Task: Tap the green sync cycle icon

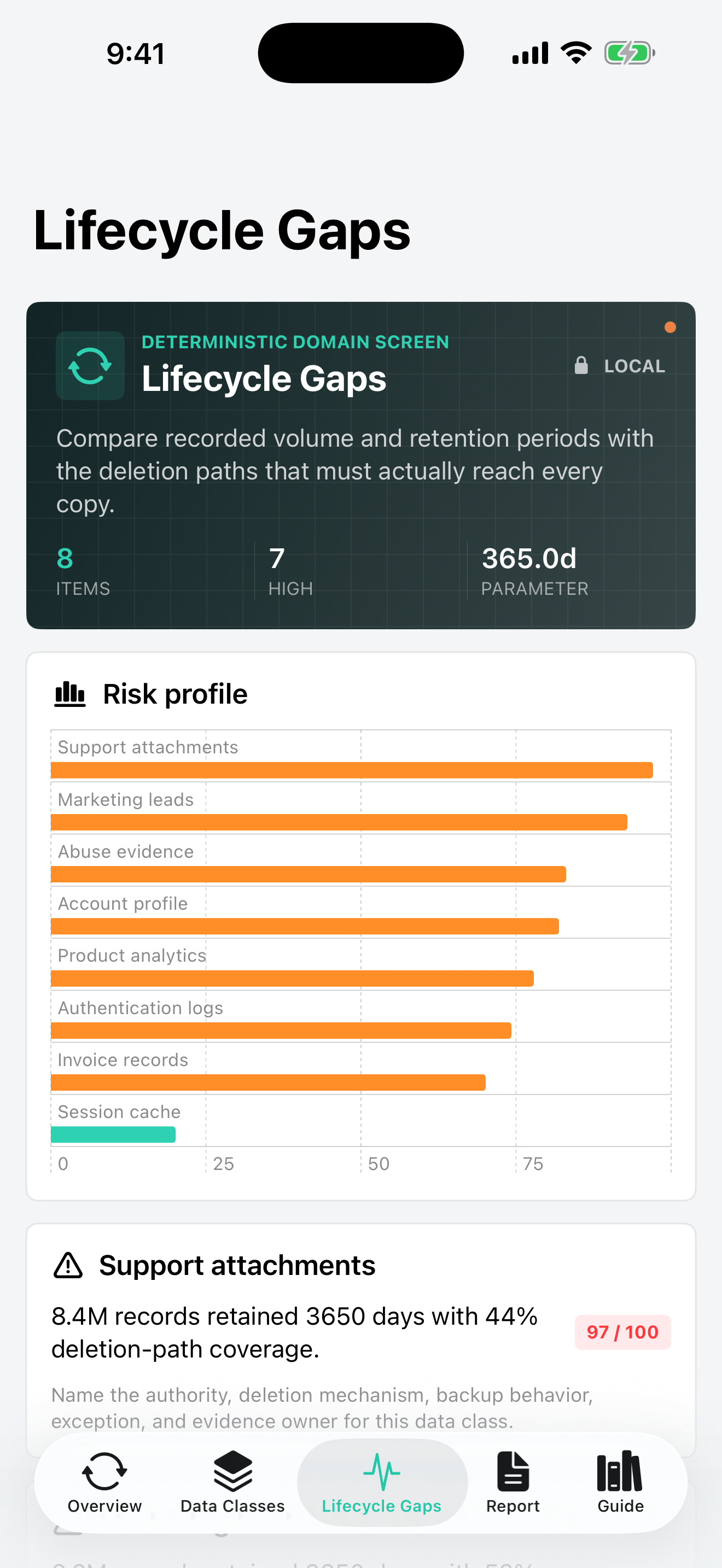Action: (90, 366)
